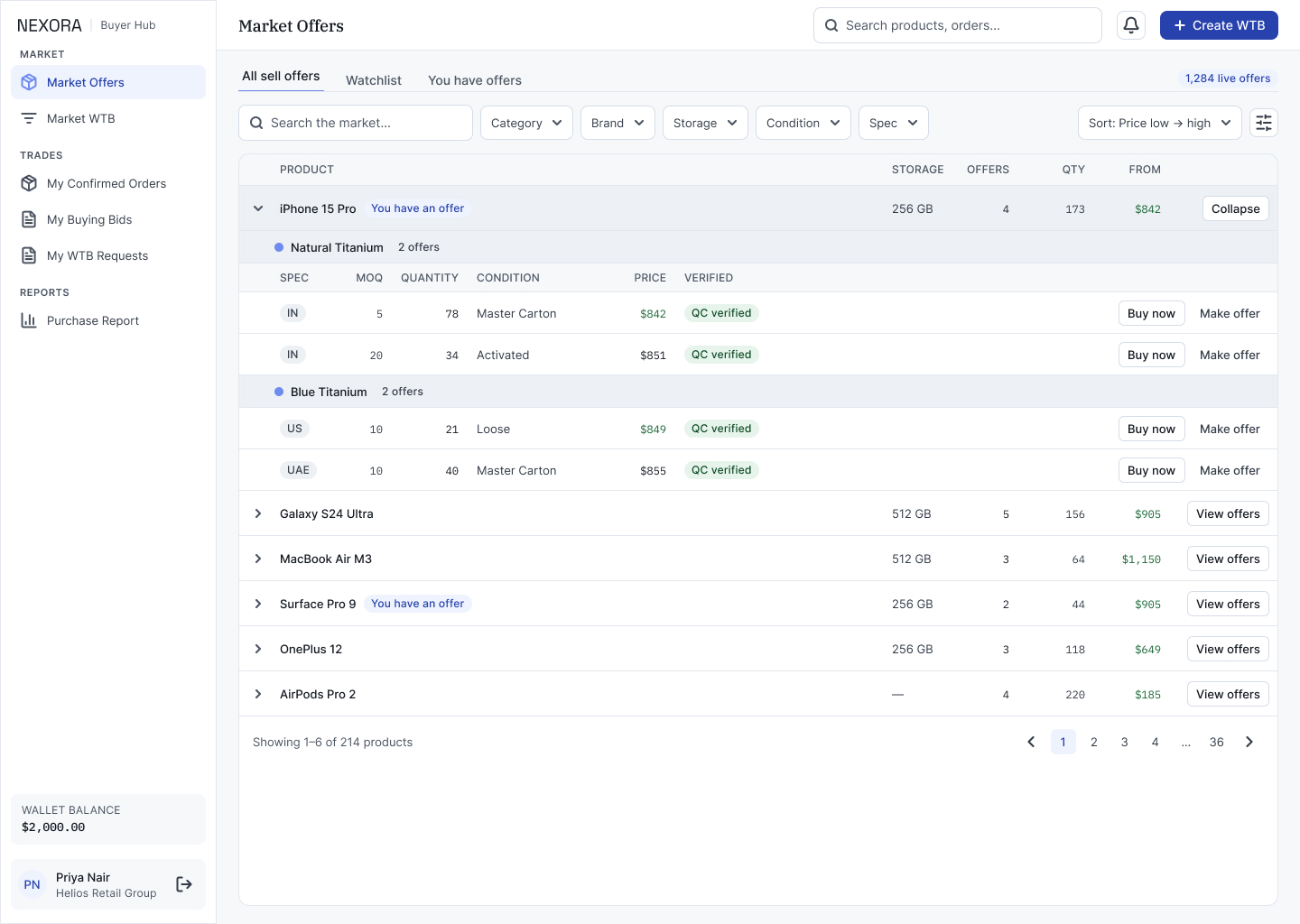Go to page 36

tap(1217, 742)
